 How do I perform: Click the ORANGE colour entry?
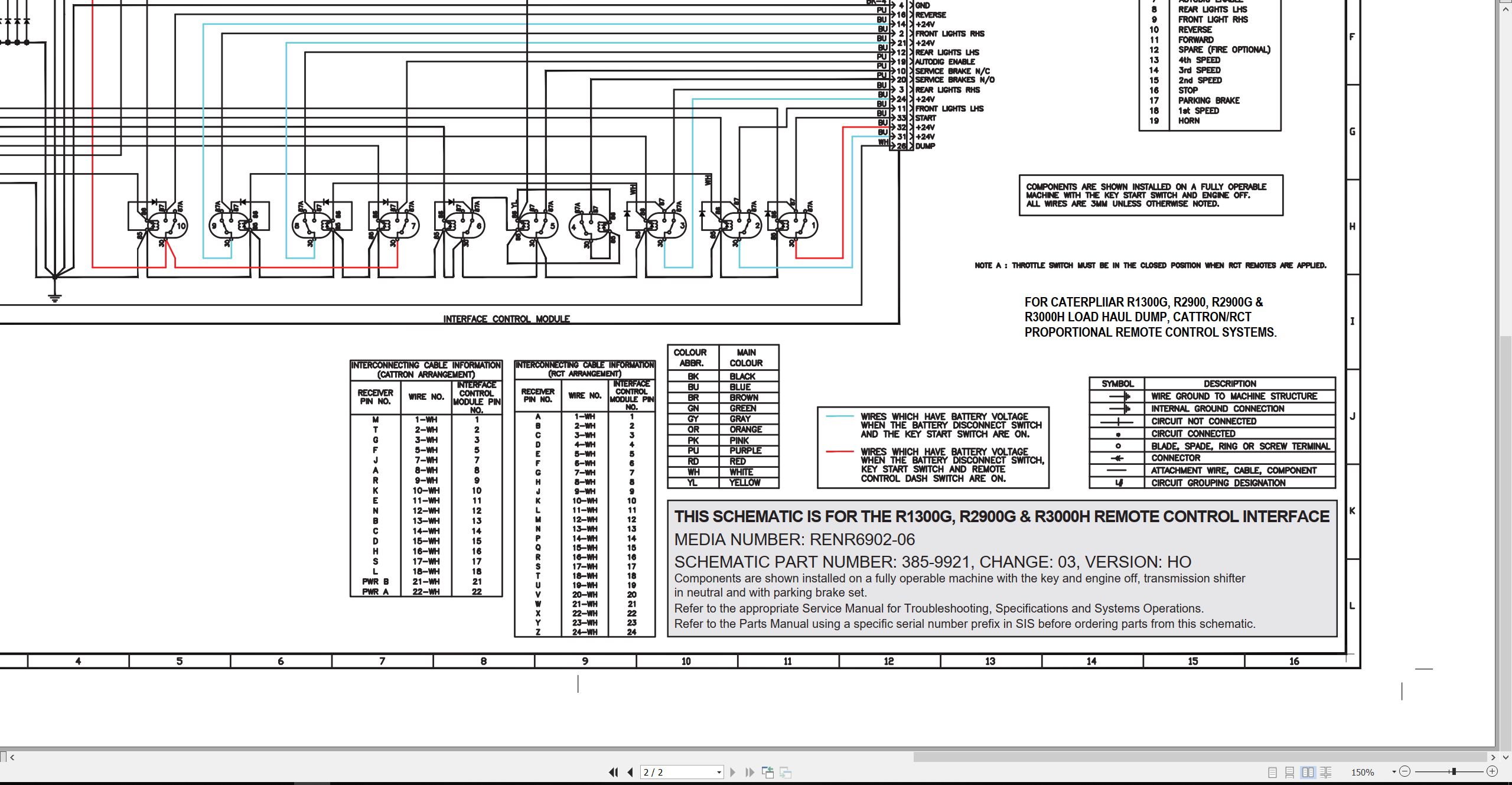click(745, 429)
